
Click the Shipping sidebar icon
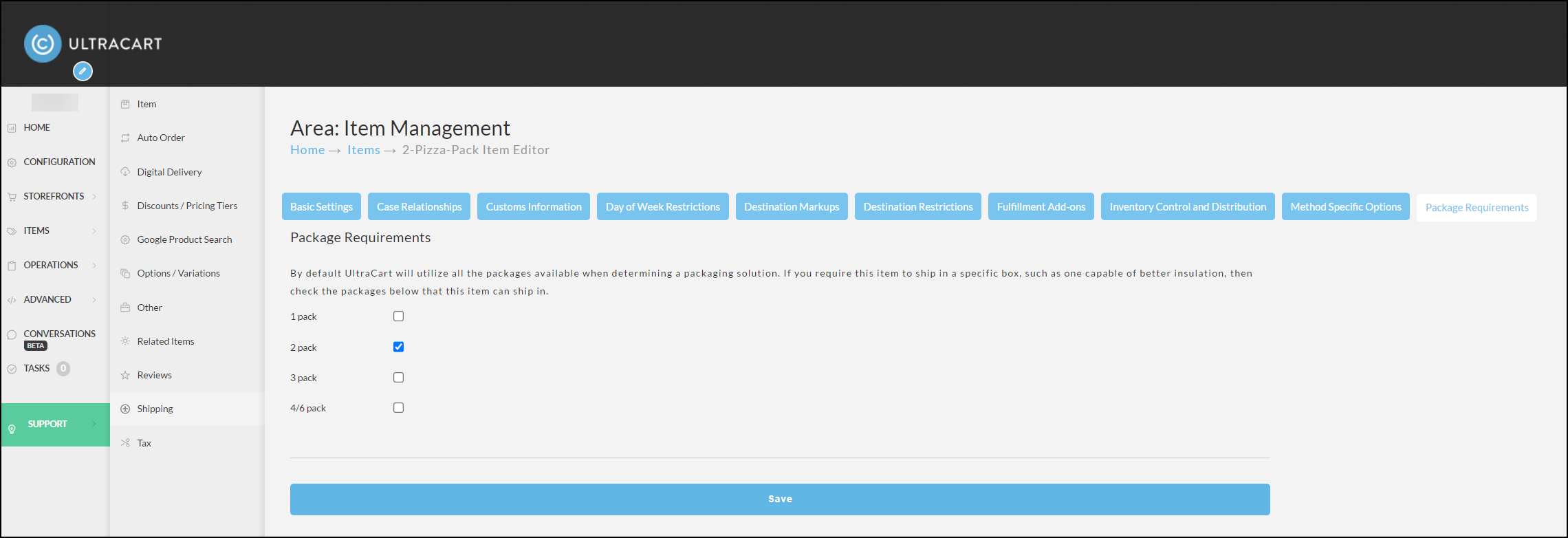pyautogui.click(x=125, y=409)
